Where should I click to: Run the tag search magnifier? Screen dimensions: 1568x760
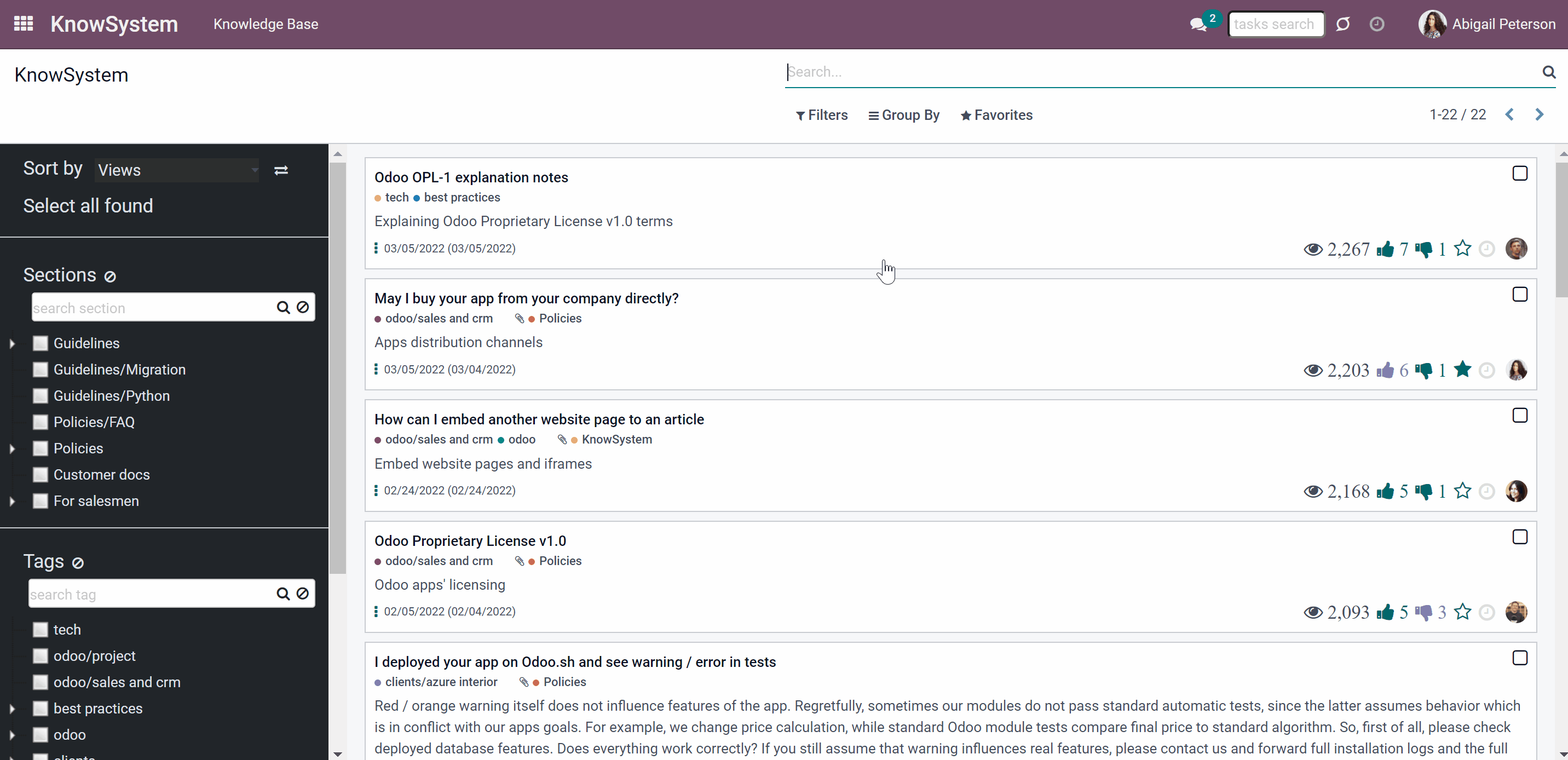click(283, 594)
